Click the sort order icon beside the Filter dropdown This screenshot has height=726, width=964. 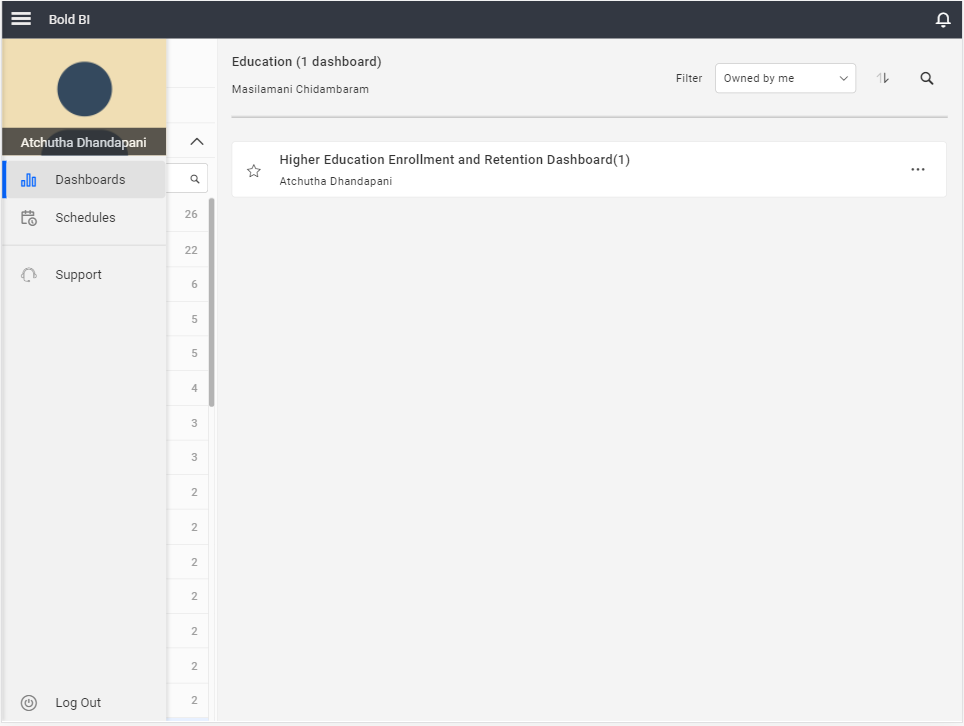coord(882,77)
